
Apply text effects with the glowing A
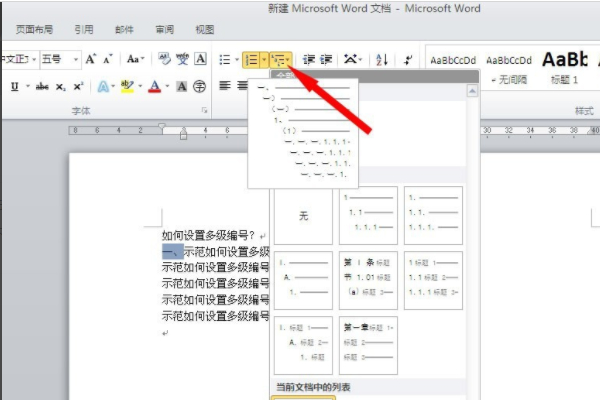click(x=105, y=87)
